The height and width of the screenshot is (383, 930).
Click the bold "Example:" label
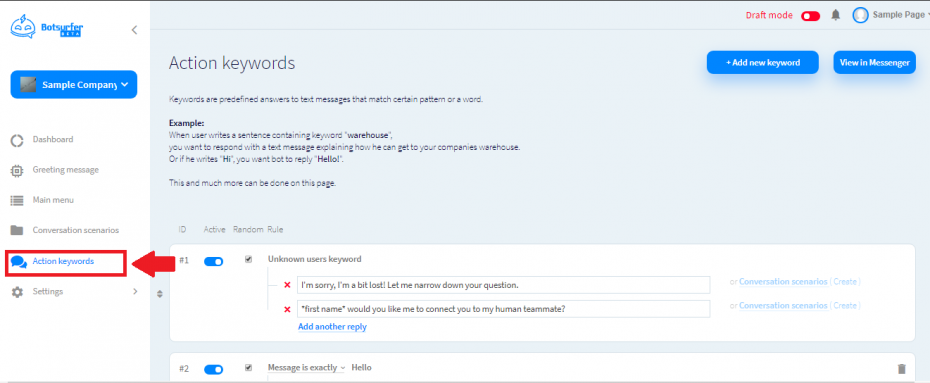(x=186, y=123)
